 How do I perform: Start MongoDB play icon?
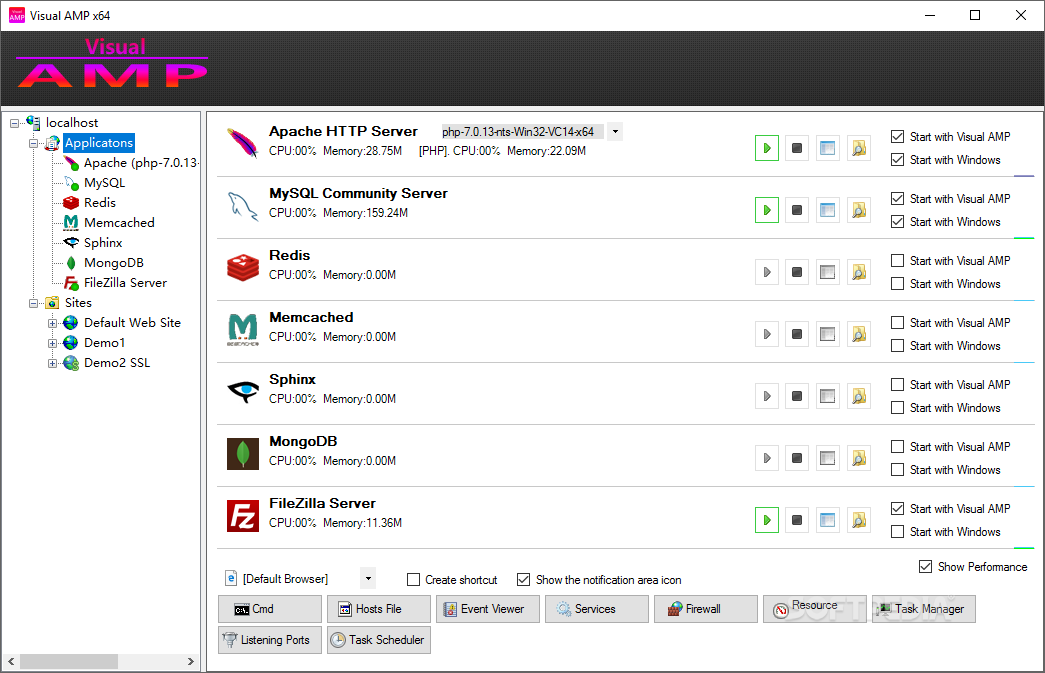766,458
